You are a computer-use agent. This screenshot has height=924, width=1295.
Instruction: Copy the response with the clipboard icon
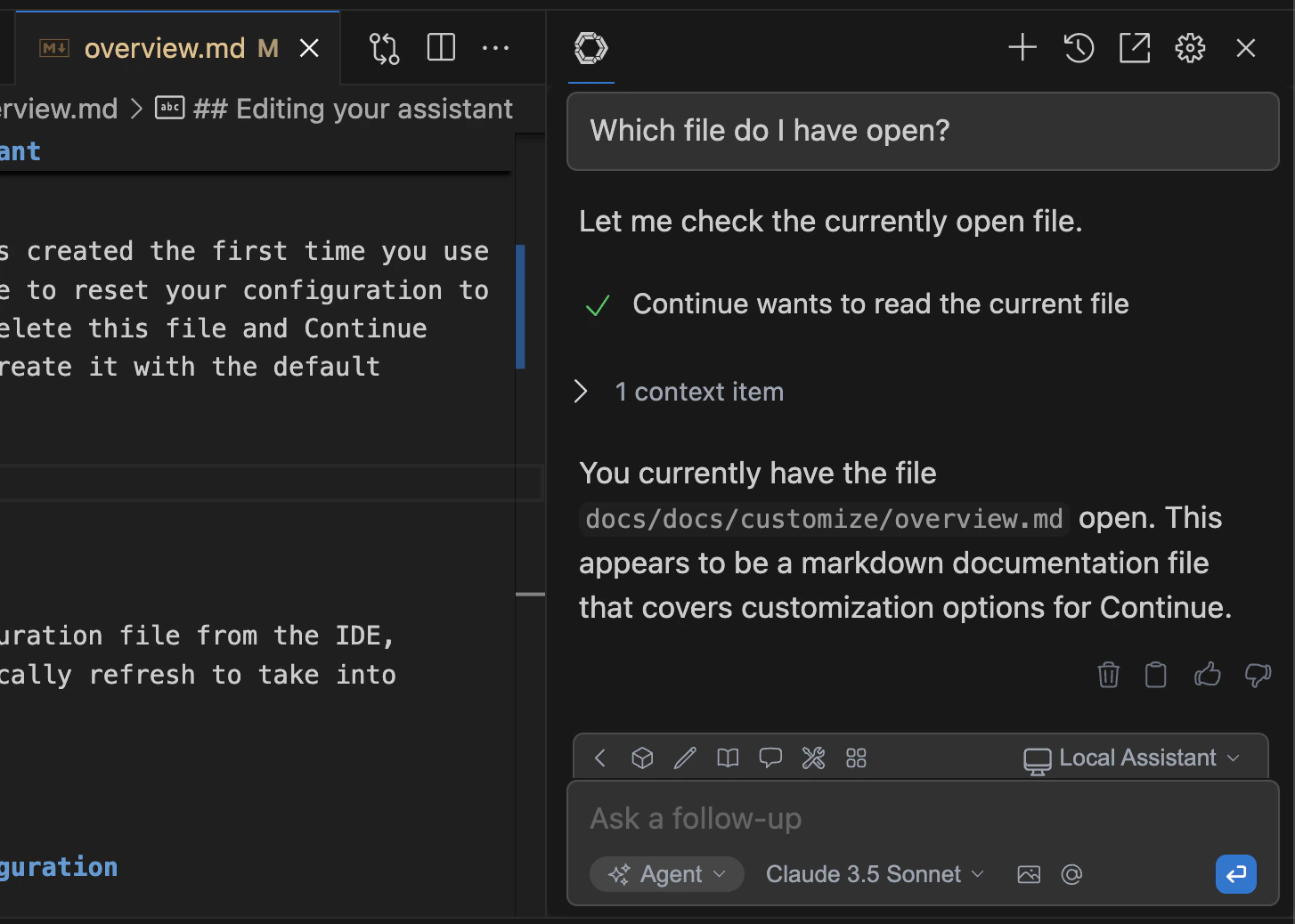1156,675
